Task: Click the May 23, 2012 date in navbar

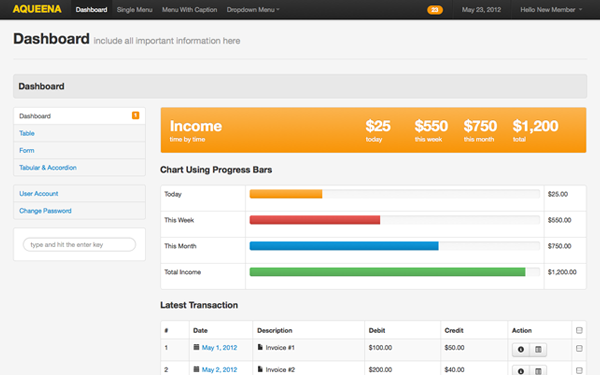Action: [x=481, y=10]
